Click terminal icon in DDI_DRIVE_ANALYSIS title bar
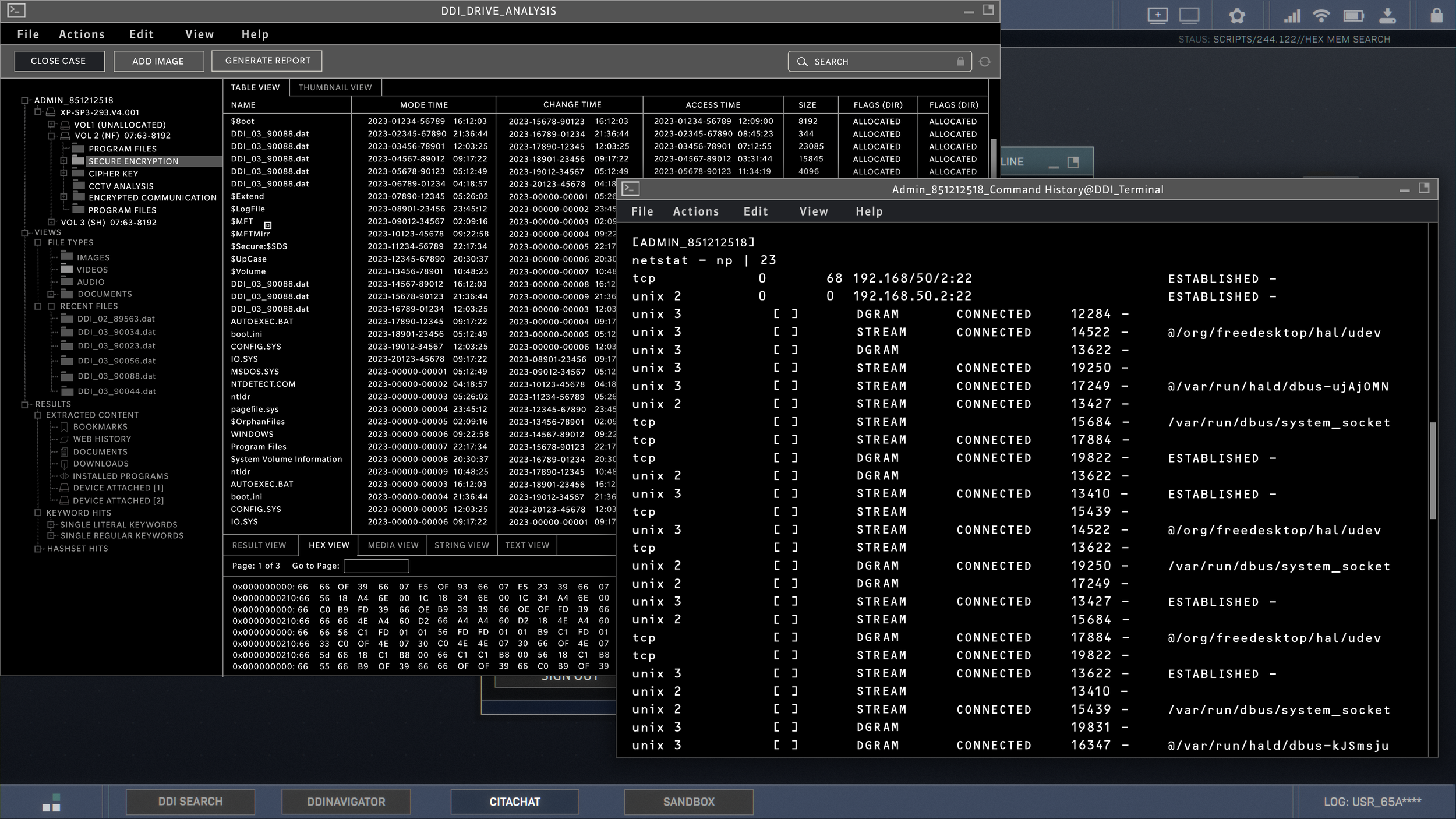 pyautogui.click(x=16, y=10)
